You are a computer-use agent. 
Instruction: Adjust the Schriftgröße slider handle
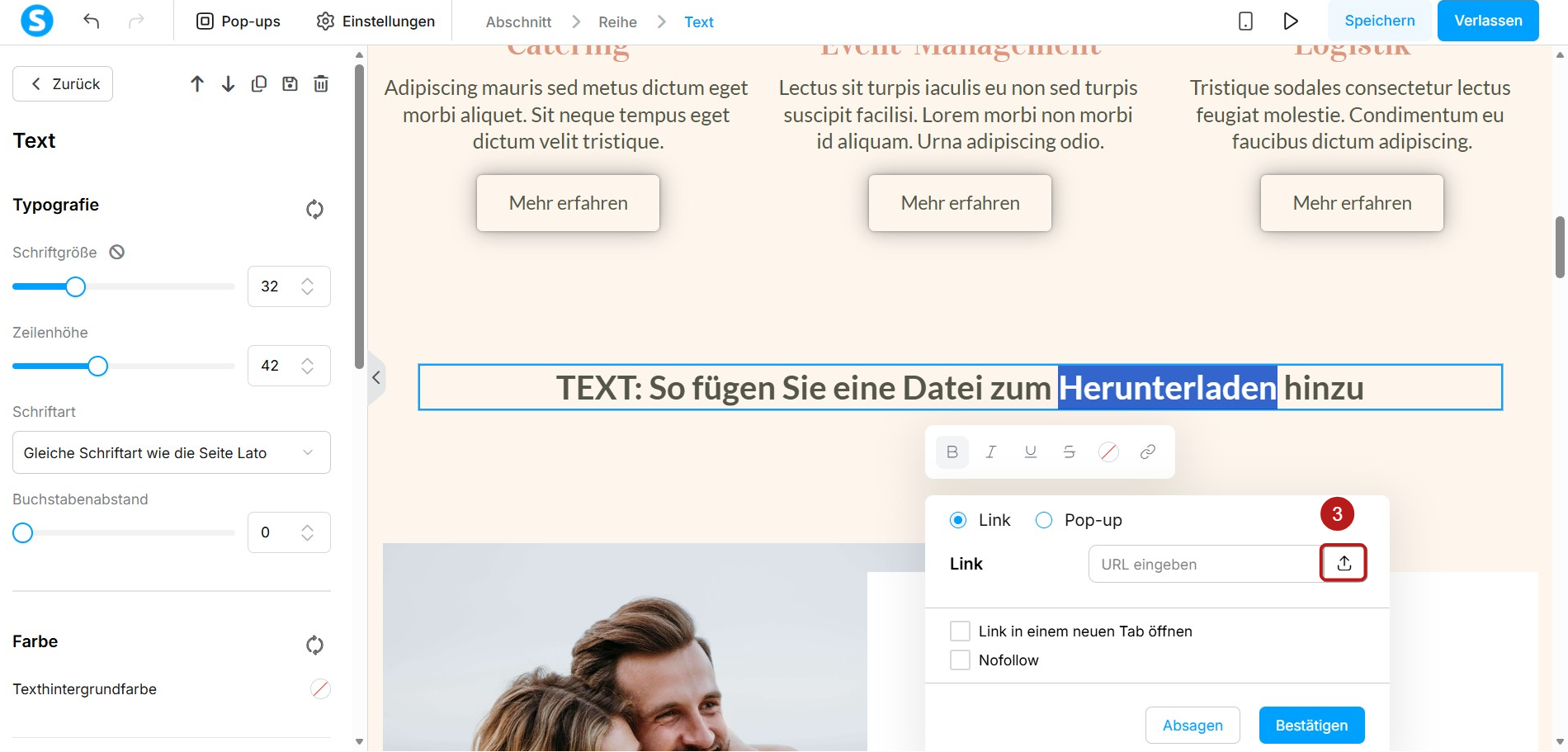pyautogui.click(x=75, y=286)
